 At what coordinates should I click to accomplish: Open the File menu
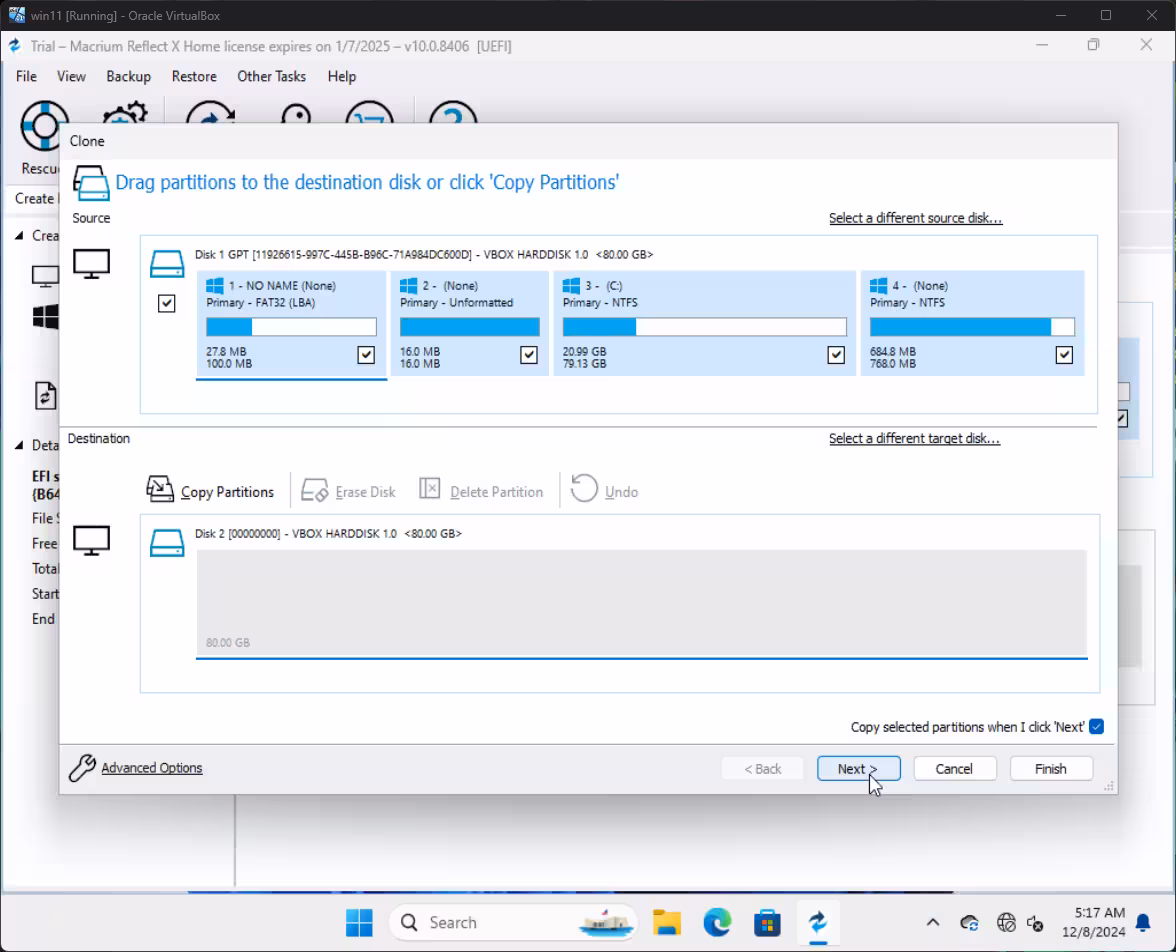point(26,77)
